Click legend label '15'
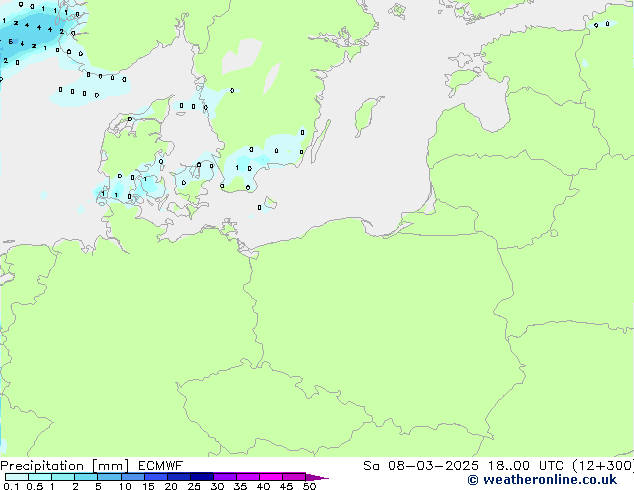 [148, 486]
